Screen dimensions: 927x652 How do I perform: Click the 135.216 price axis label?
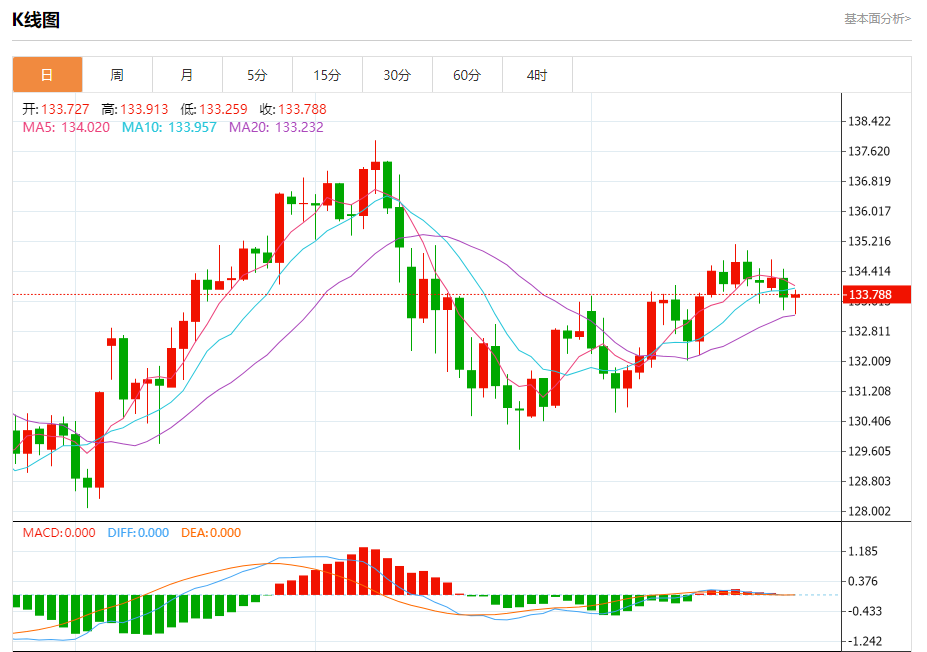[869, 241]
